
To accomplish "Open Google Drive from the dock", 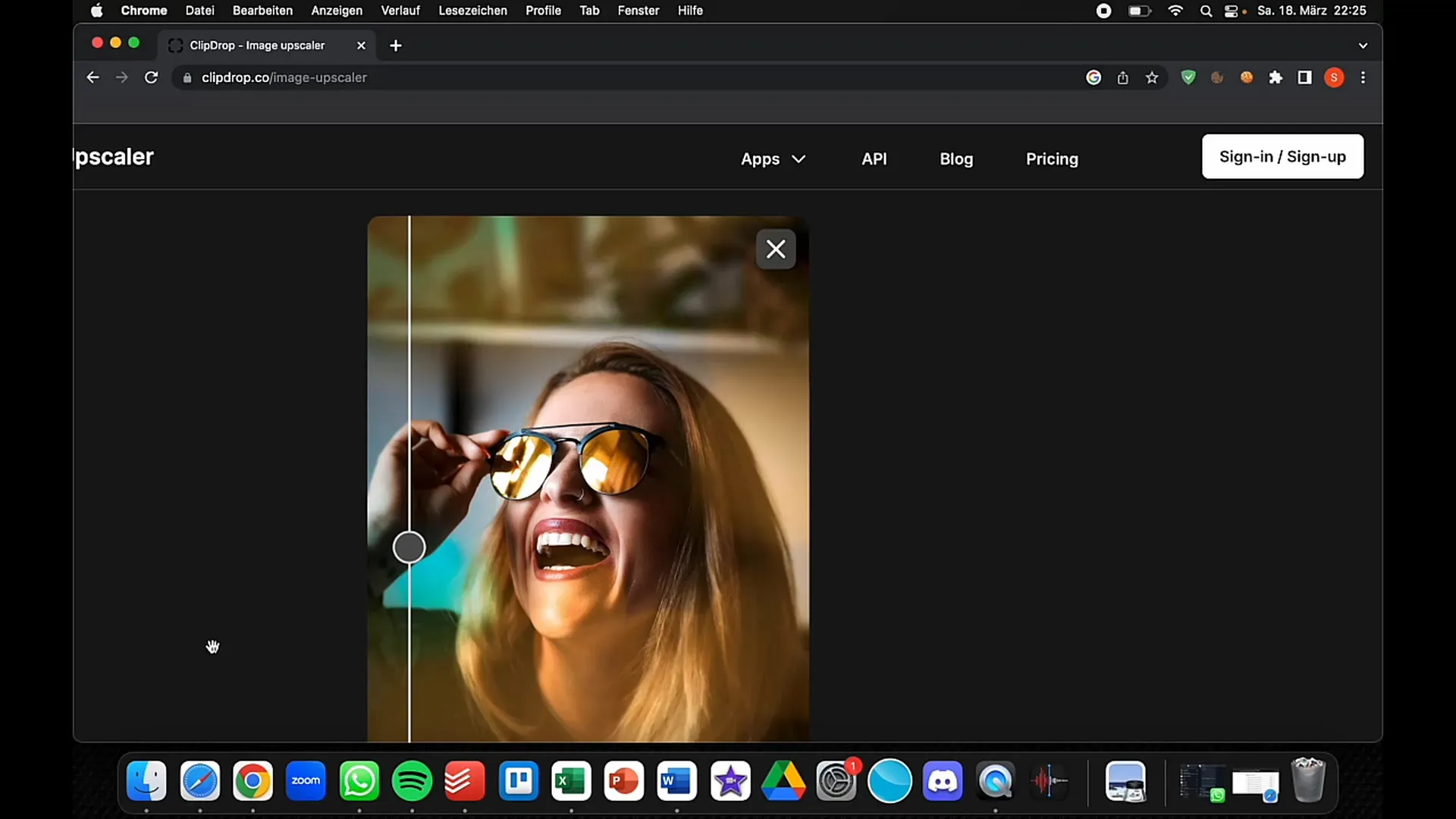I will [x=783, y=781].
